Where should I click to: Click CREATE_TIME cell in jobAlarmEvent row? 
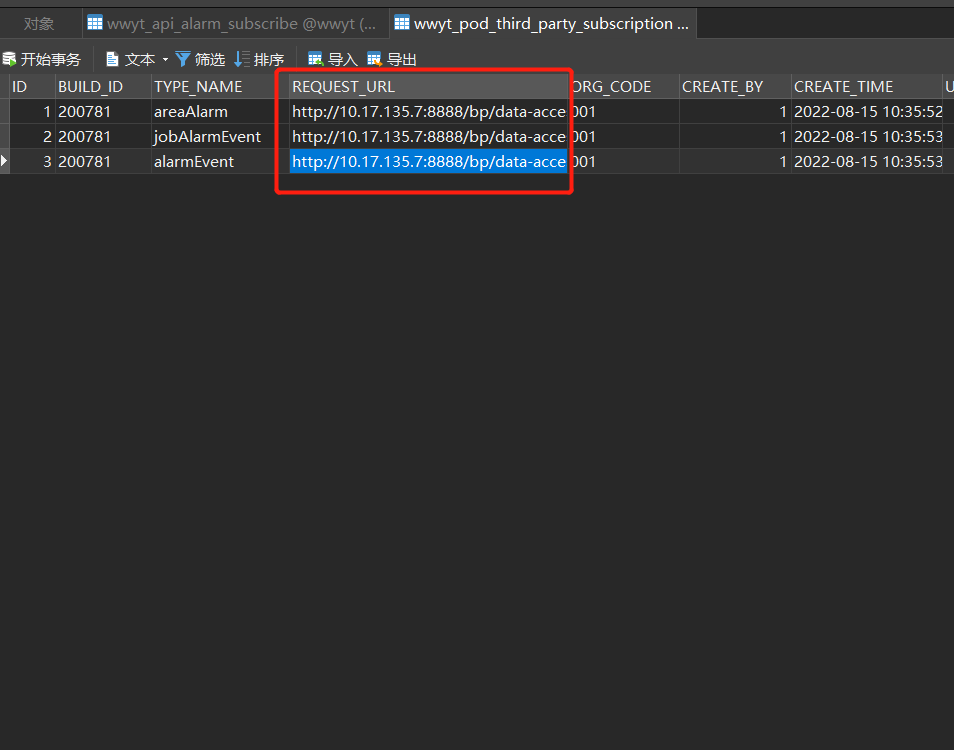pos(867,136)
